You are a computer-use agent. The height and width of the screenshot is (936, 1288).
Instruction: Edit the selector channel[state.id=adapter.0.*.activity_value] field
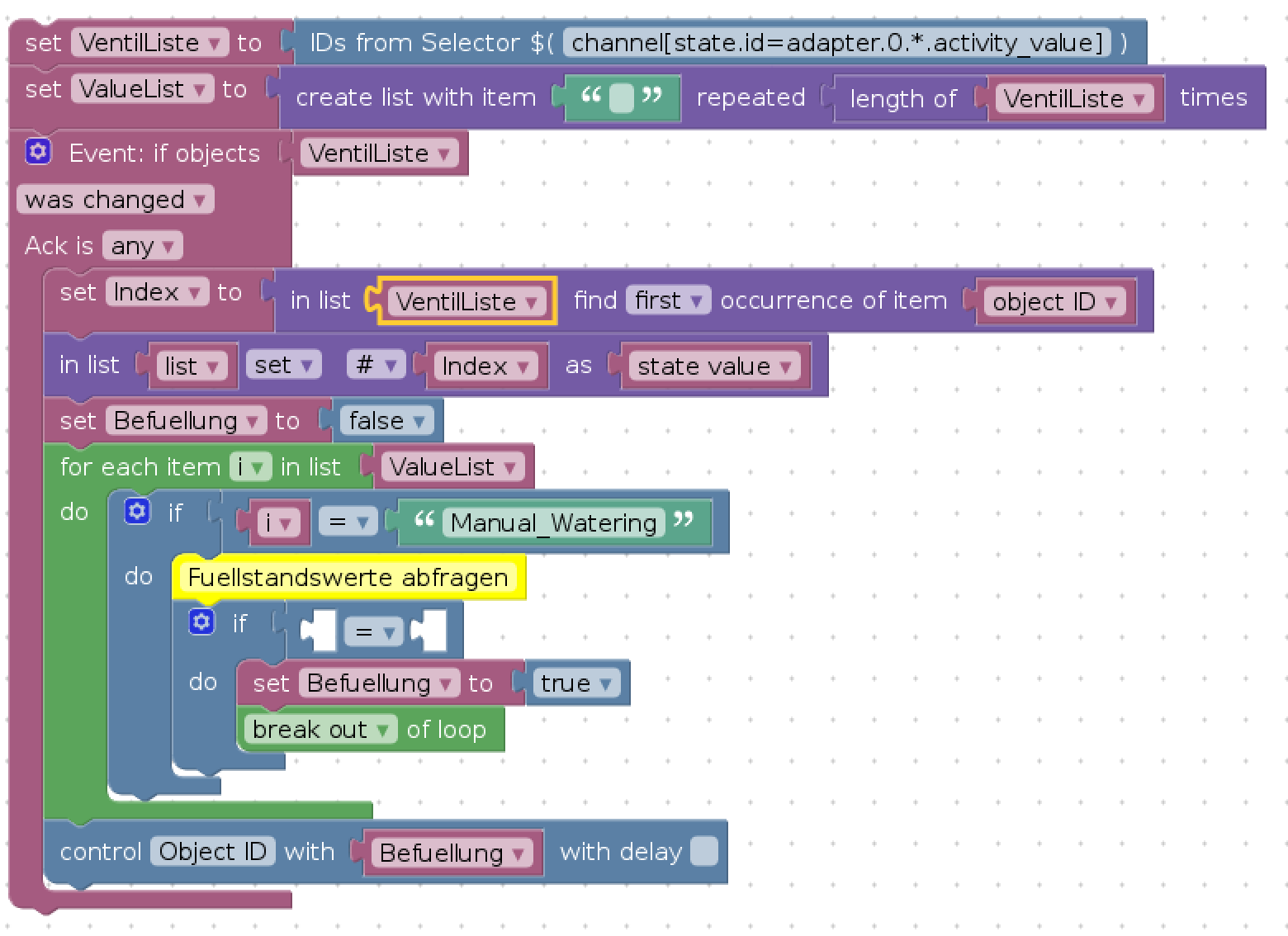coord(837,43)
